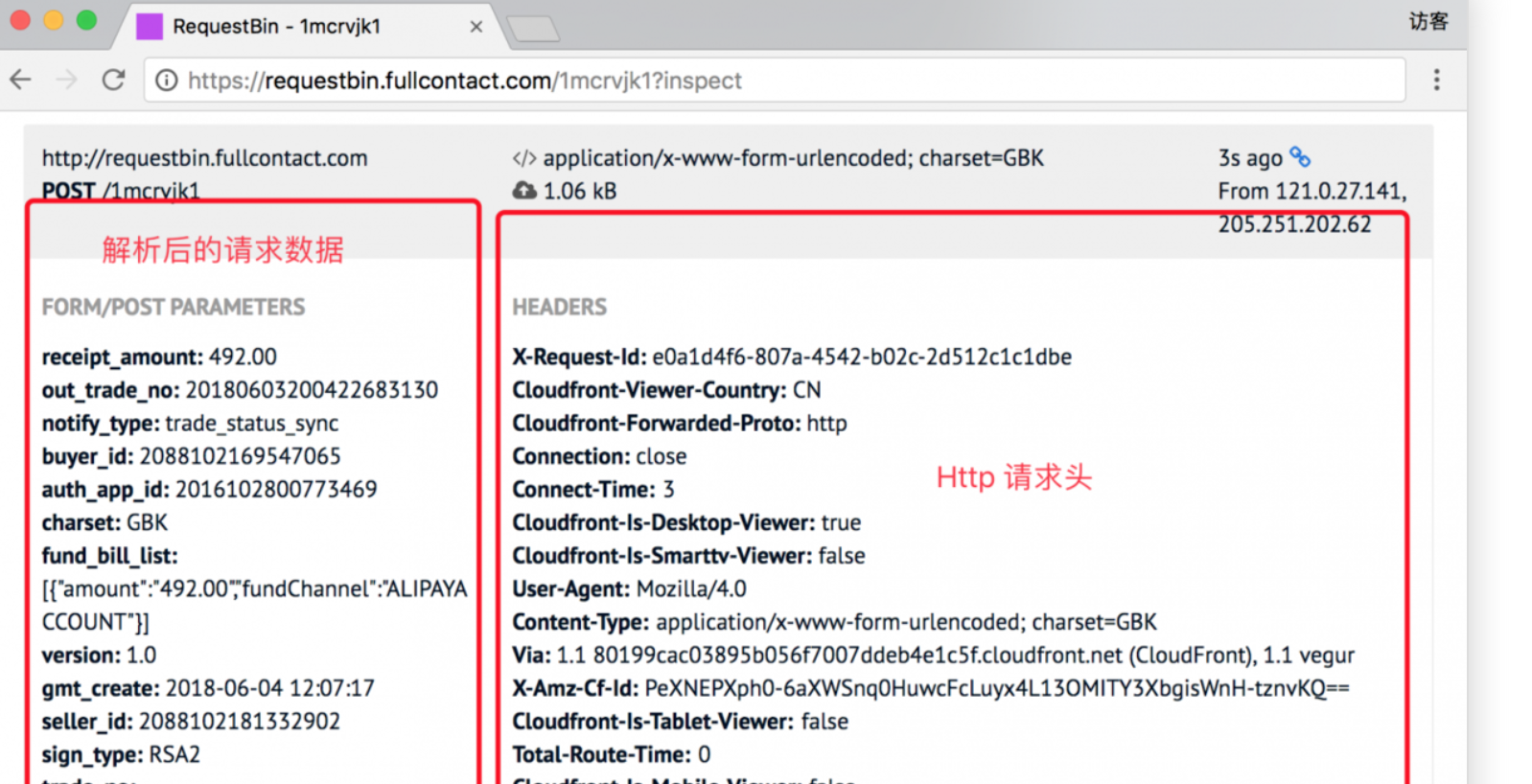1532x784 pixels.
Task: Click the code brackets content-type icon
Action: coord(524,158)
